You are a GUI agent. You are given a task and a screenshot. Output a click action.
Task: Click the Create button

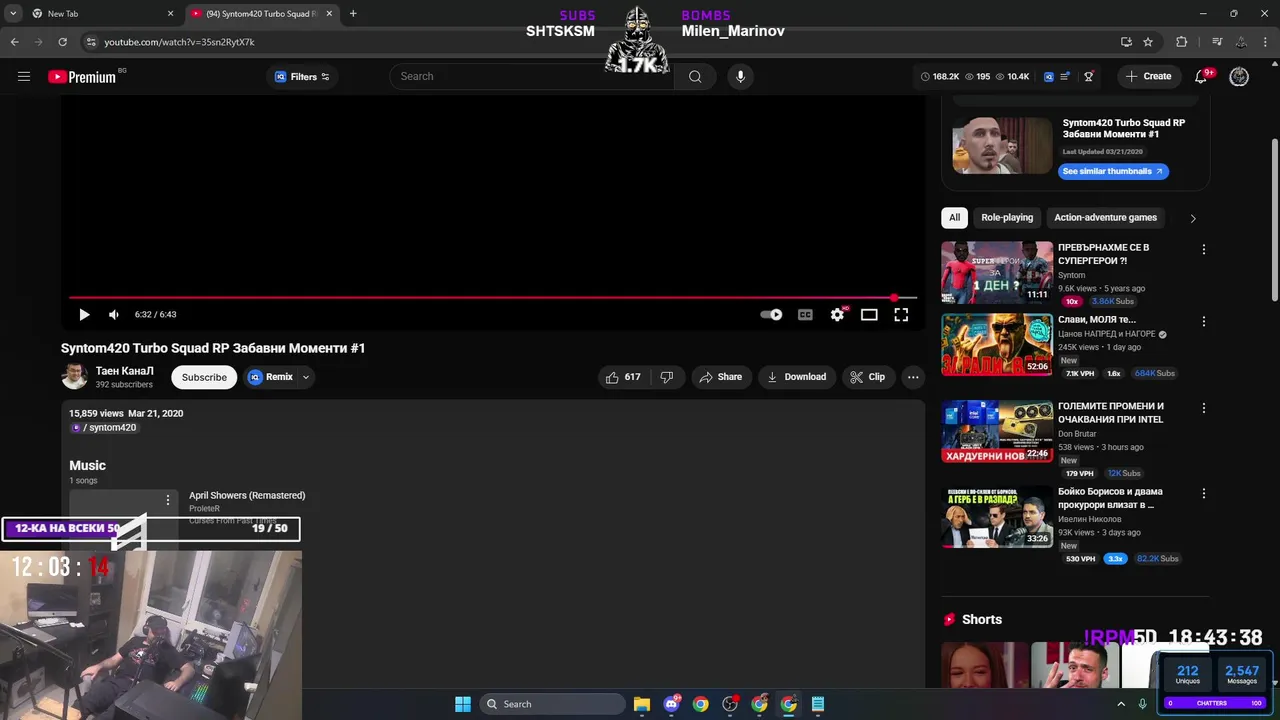pyautogui.click(x=1148, y=76)
